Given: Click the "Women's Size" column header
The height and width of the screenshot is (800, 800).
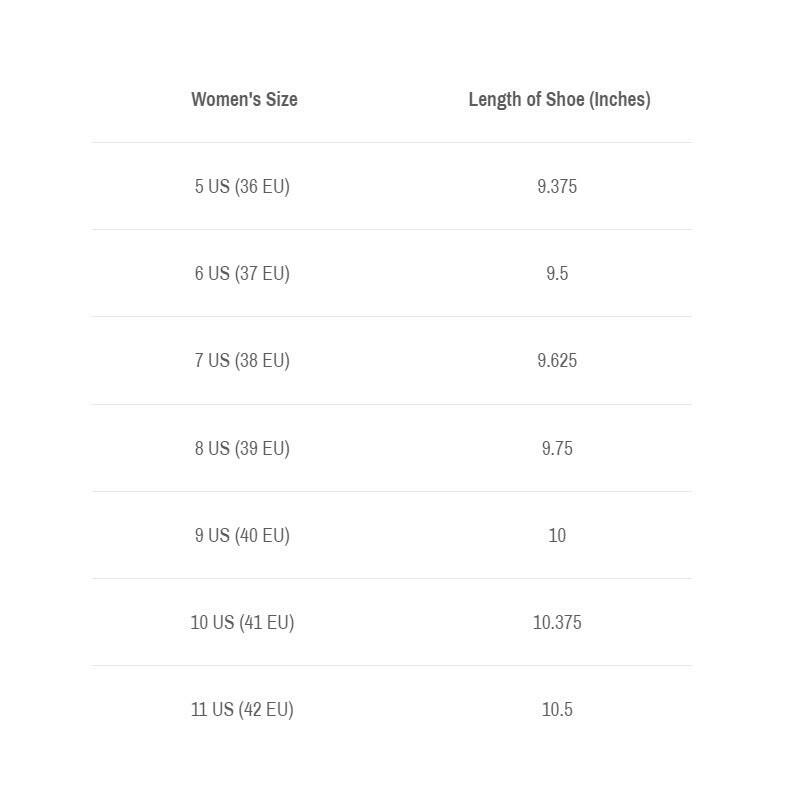Looking at the screenshot, I should click(x=244, y=99).
